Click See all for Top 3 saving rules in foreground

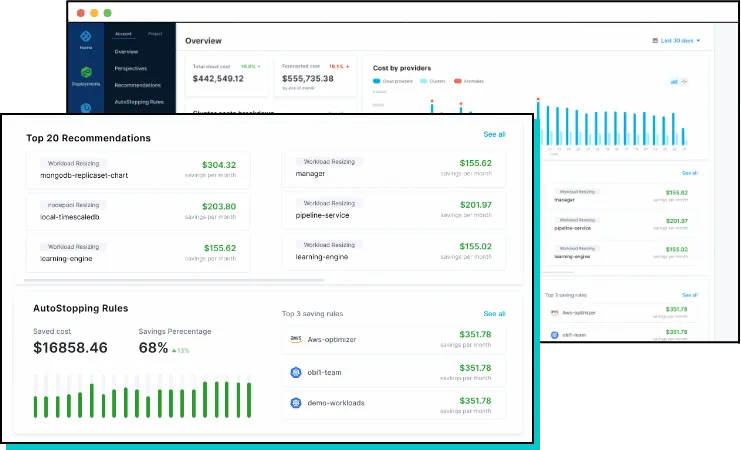point(494,313)
